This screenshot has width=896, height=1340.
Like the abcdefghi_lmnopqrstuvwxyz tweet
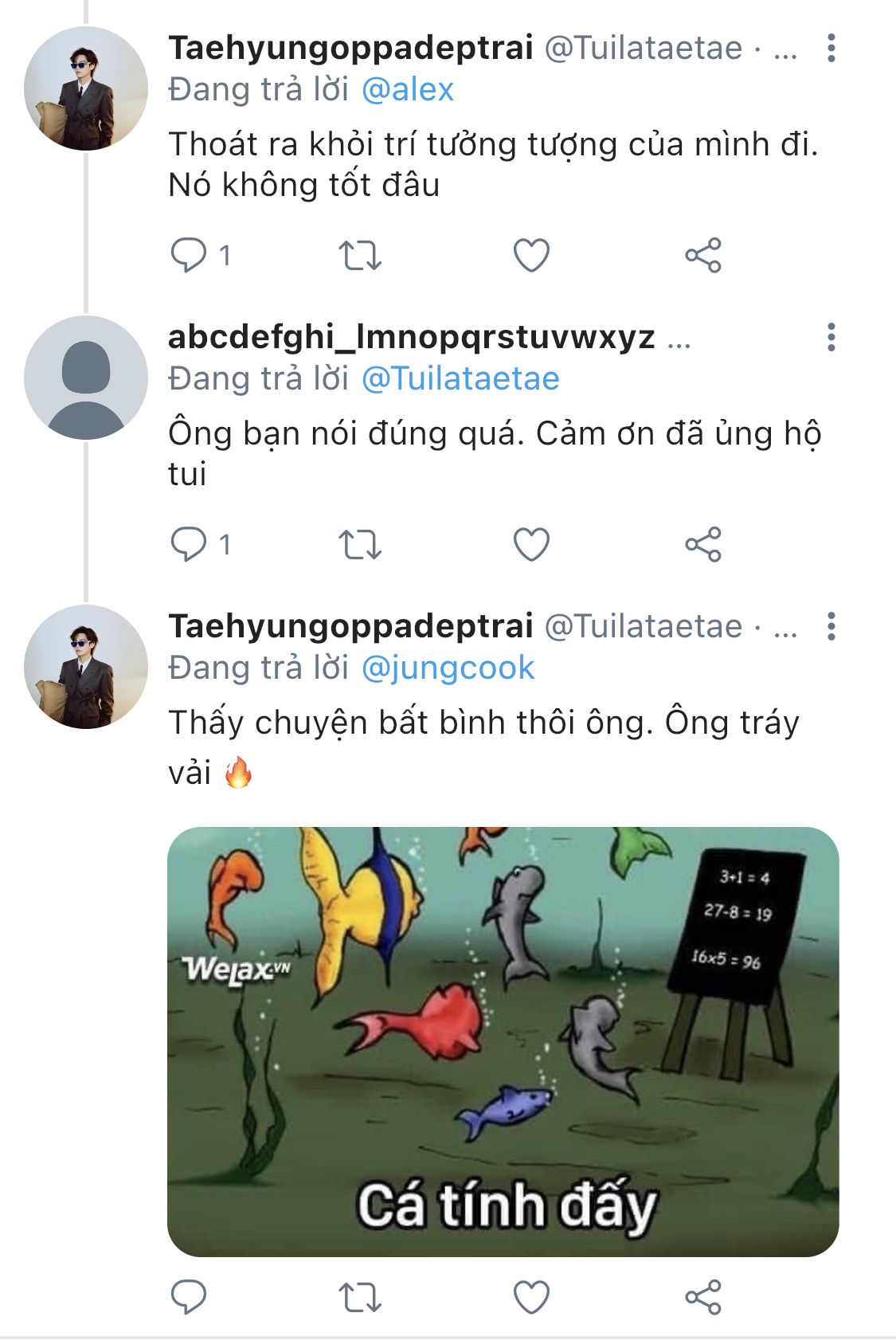[x=531, y=545]
